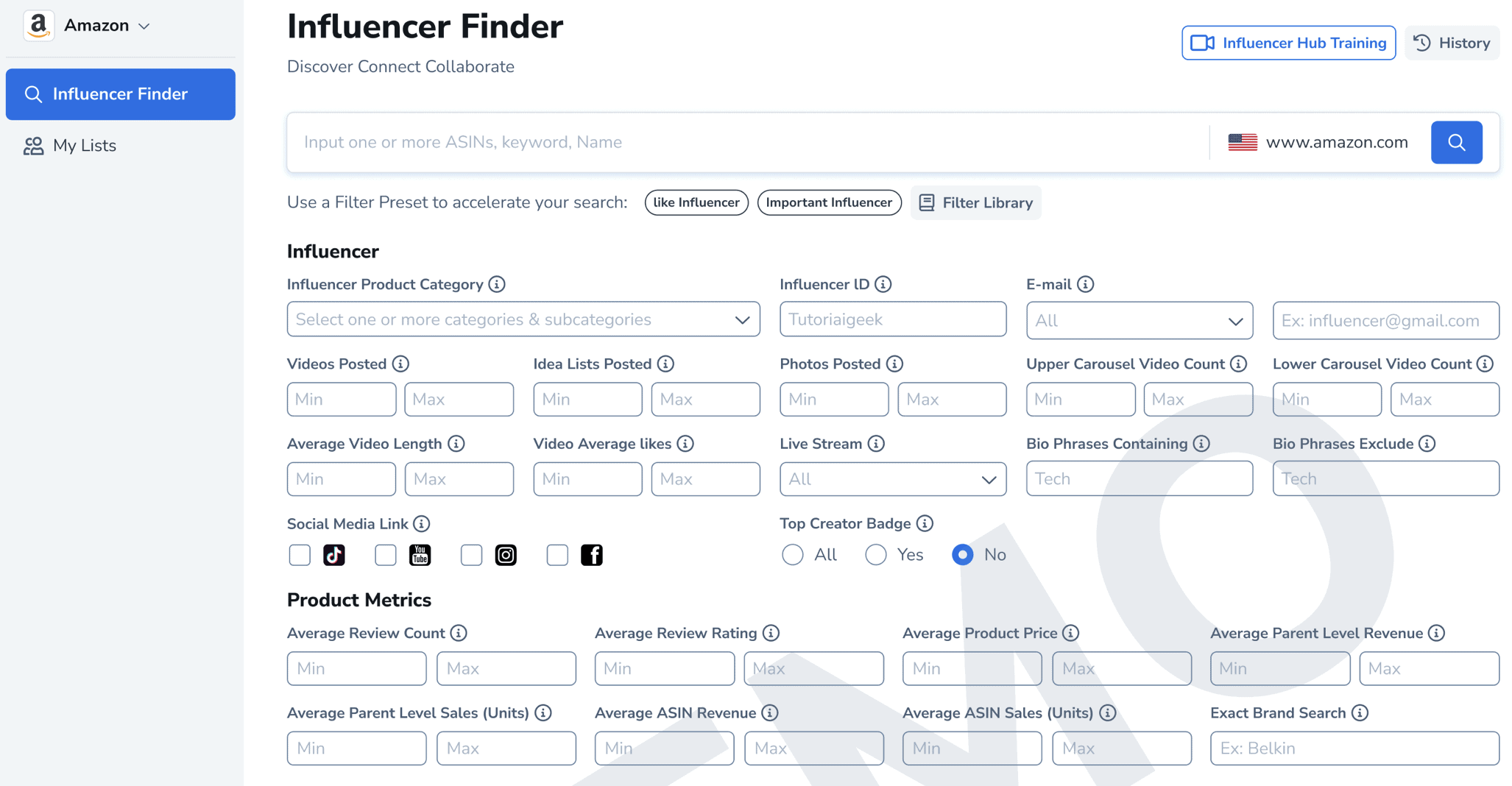Expand the Live Stream dropdown
This screenshot has height=786, width=1512.
tap(893, 479)
